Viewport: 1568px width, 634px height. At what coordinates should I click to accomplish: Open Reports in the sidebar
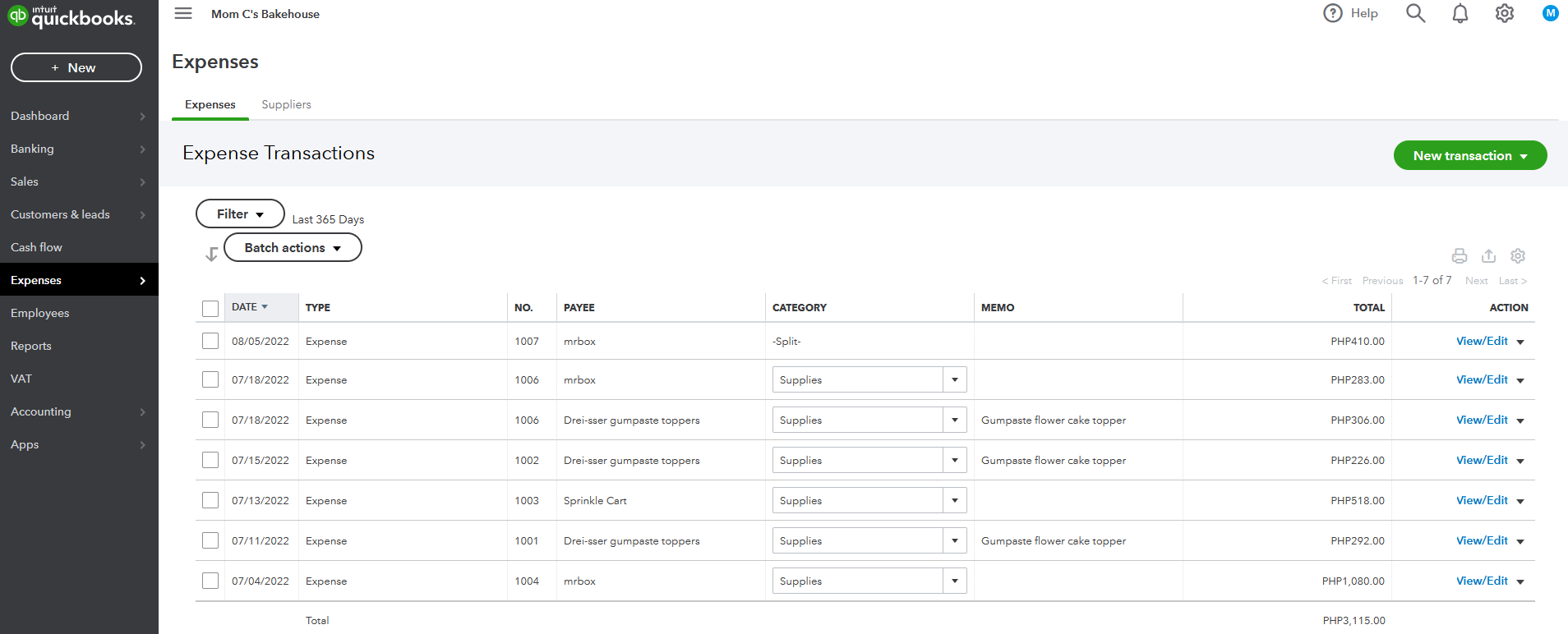[x=31, y=346]
